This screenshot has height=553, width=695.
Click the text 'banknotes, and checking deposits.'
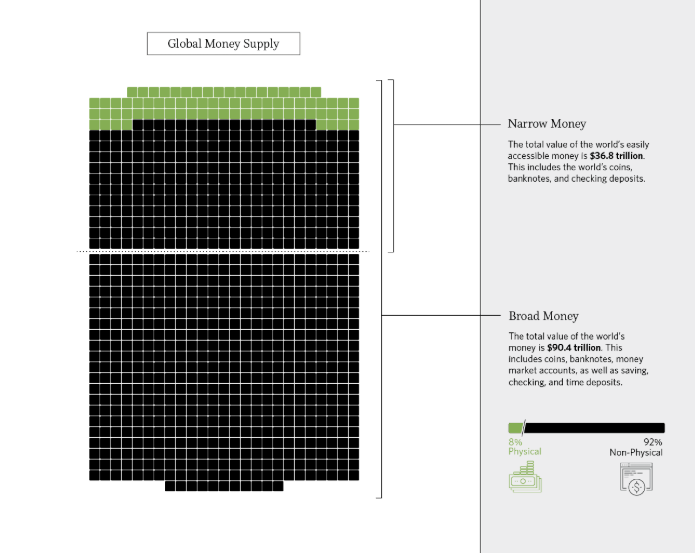coord(576,179)
